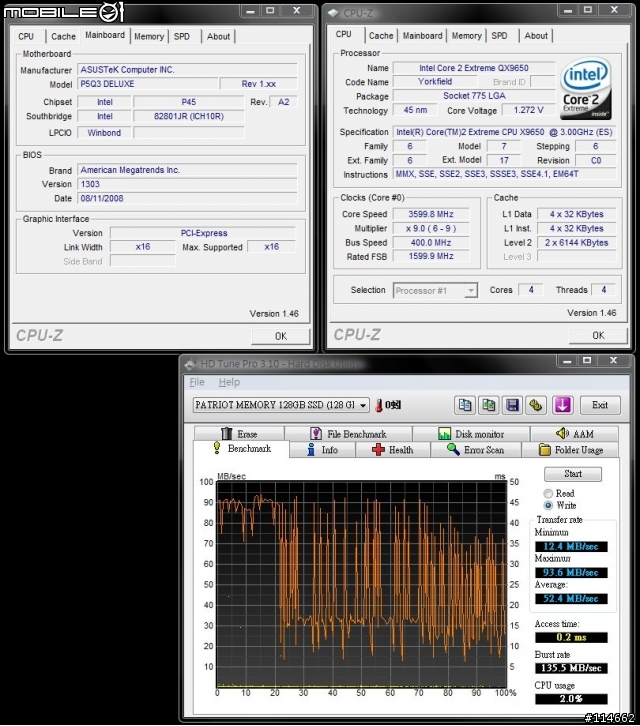Click the PCI-Express graphic interface version field
The image size is (640, 726).
coord(203,233)
